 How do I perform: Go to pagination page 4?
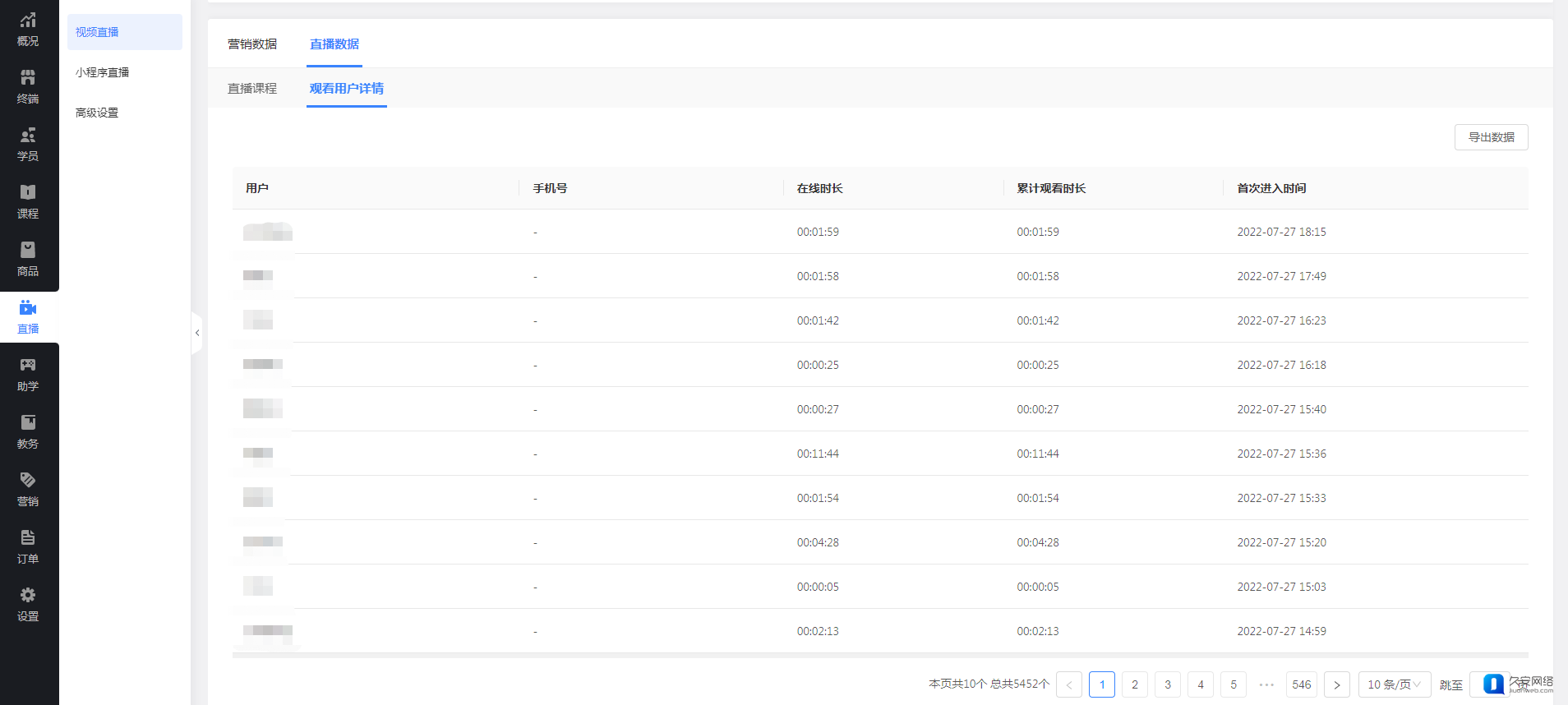point(1201,684)
